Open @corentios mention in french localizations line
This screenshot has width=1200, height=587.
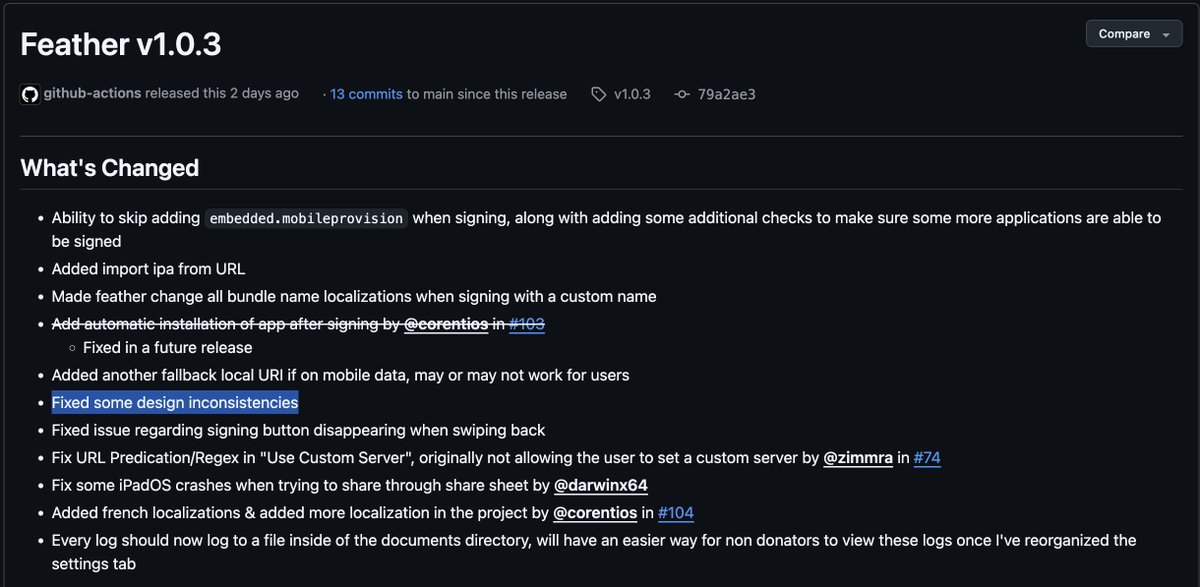coord(595,513)
